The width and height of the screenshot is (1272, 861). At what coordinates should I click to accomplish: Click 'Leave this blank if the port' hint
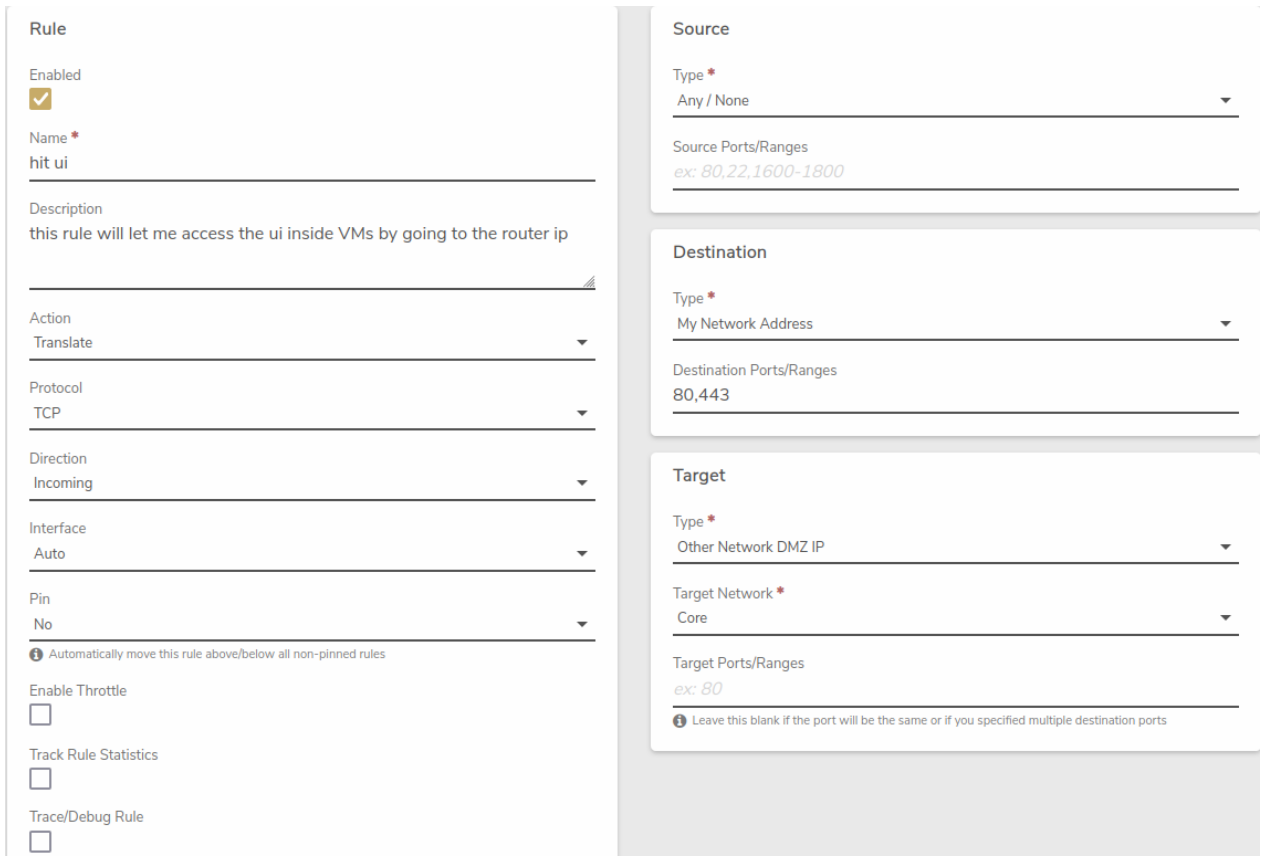[x=927, y=721]
